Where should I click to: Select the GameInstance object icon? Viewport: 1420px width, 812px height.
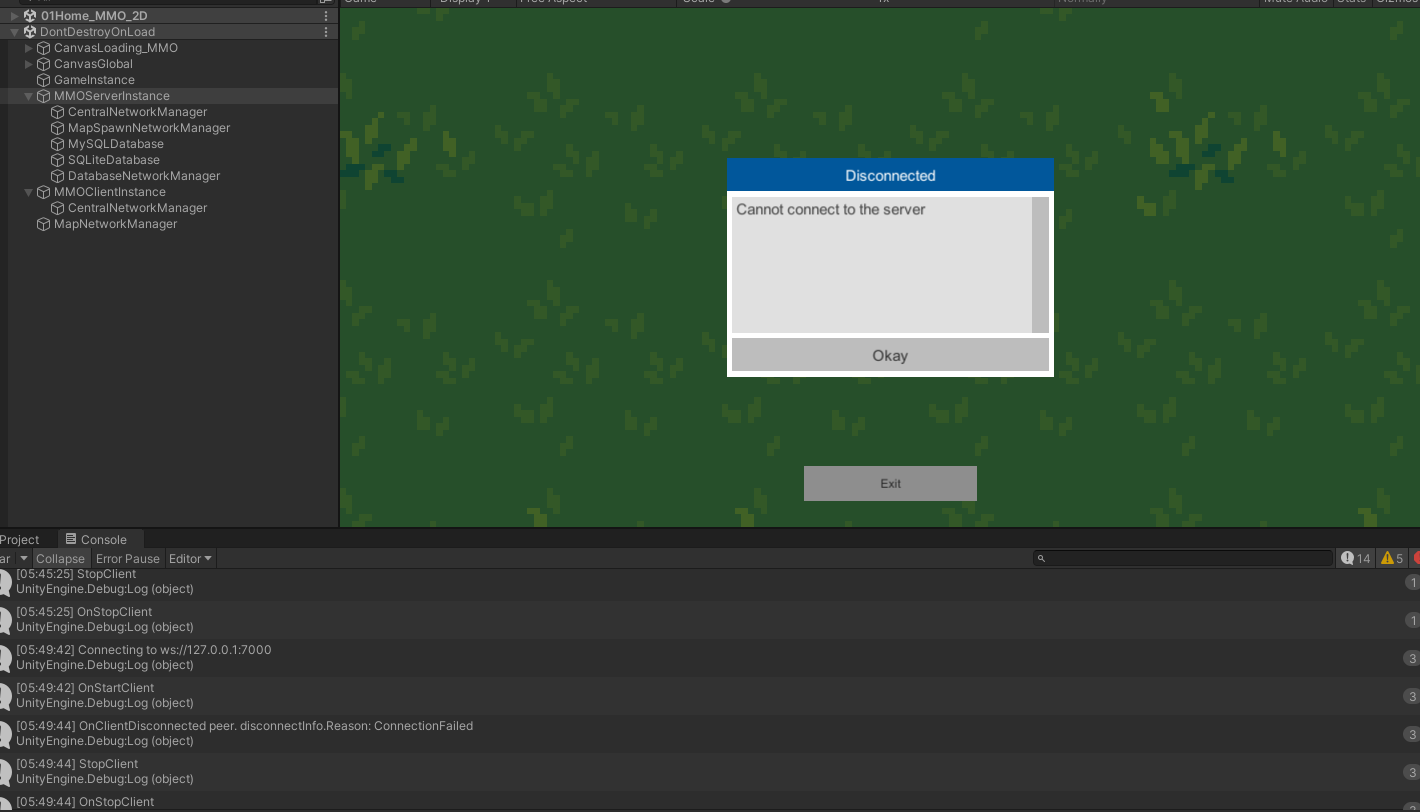click(x=43, y=79)
